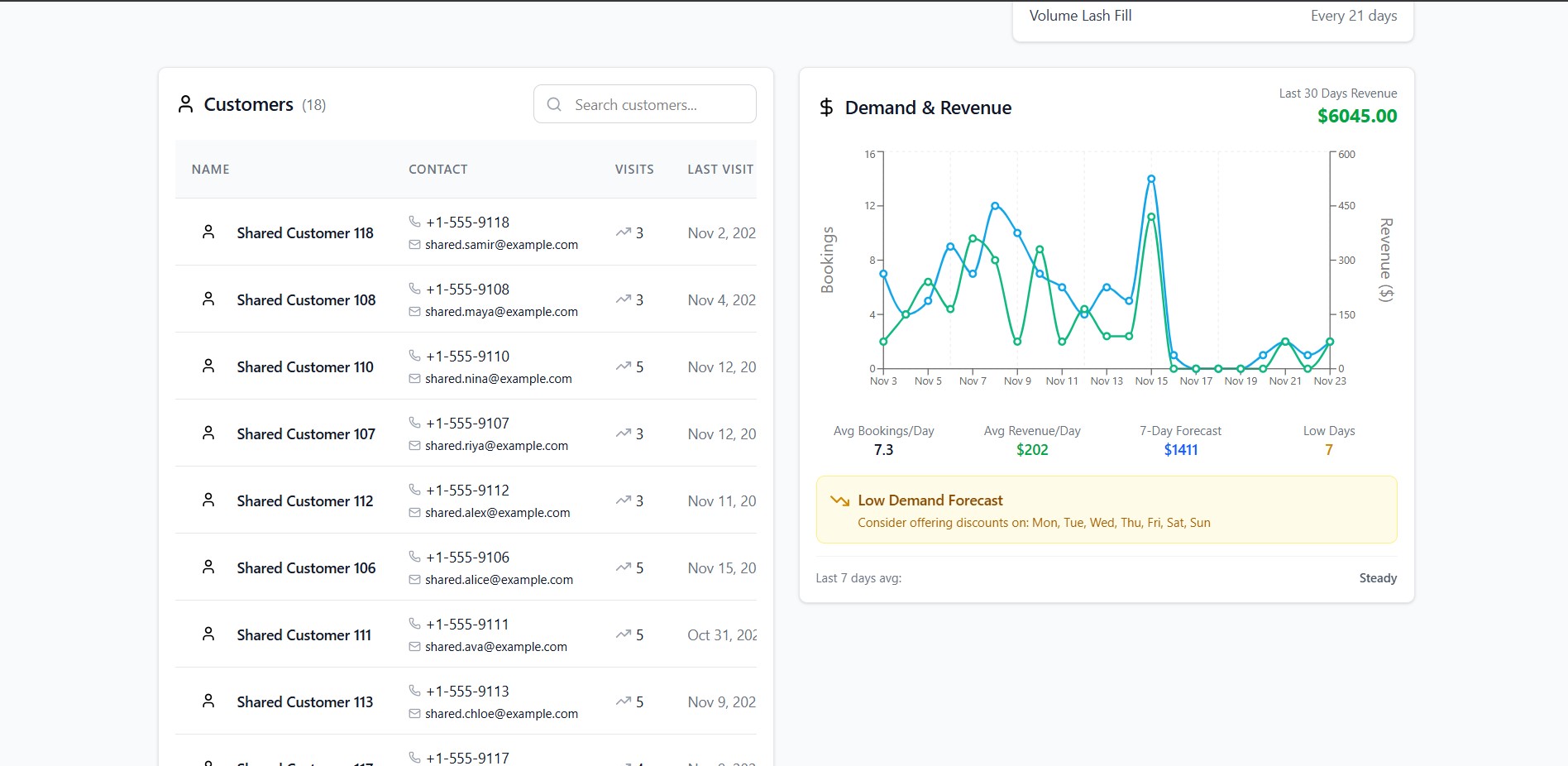The image size is (1568, 766).
Task: Click the person icon for Shared Customer 112
Action: [x=208, y=500]
